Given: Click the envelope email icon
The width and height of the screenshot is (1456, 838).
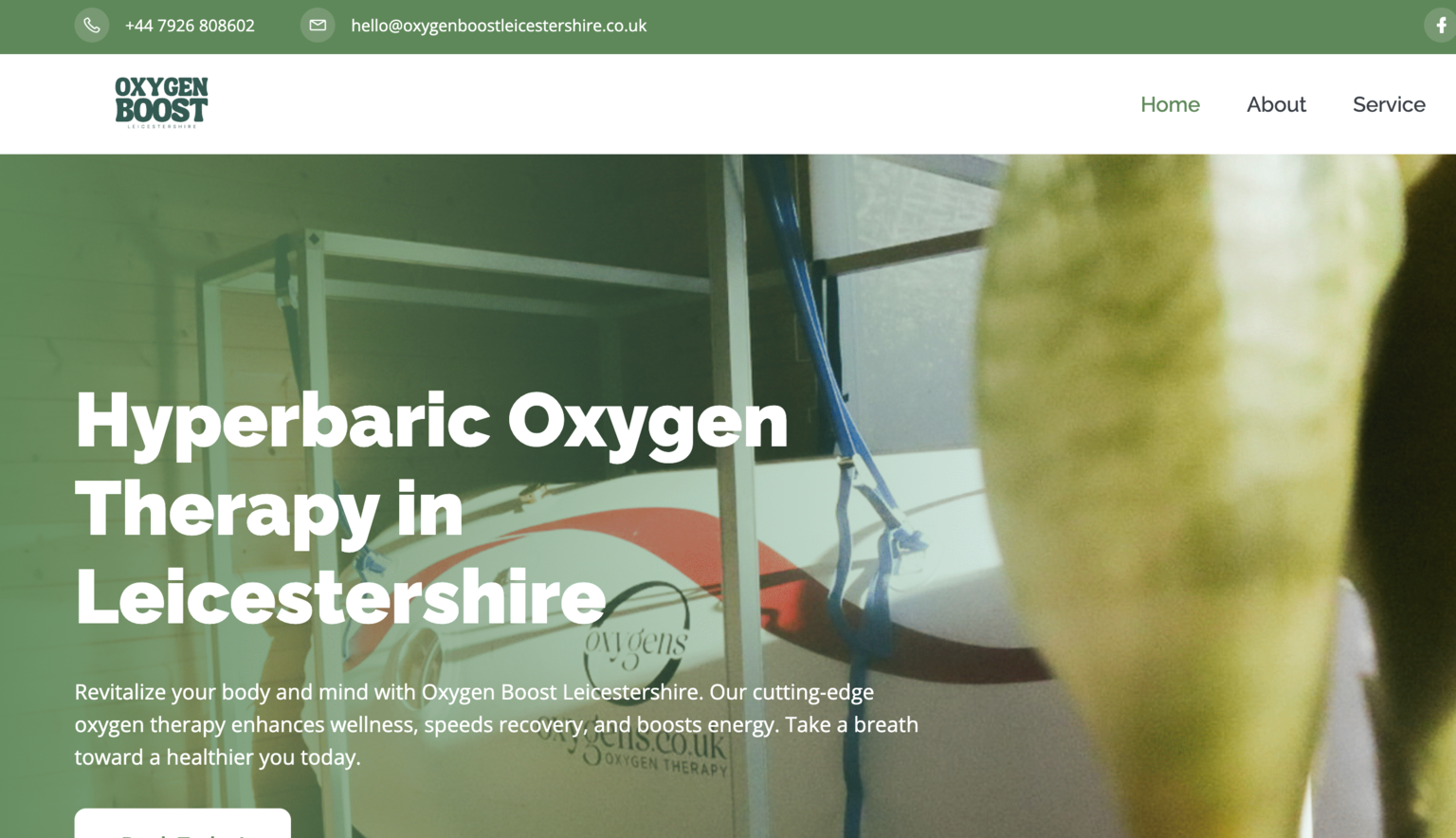Looking at the screenshot, I should pyautogui.click(x=318, y=26).
